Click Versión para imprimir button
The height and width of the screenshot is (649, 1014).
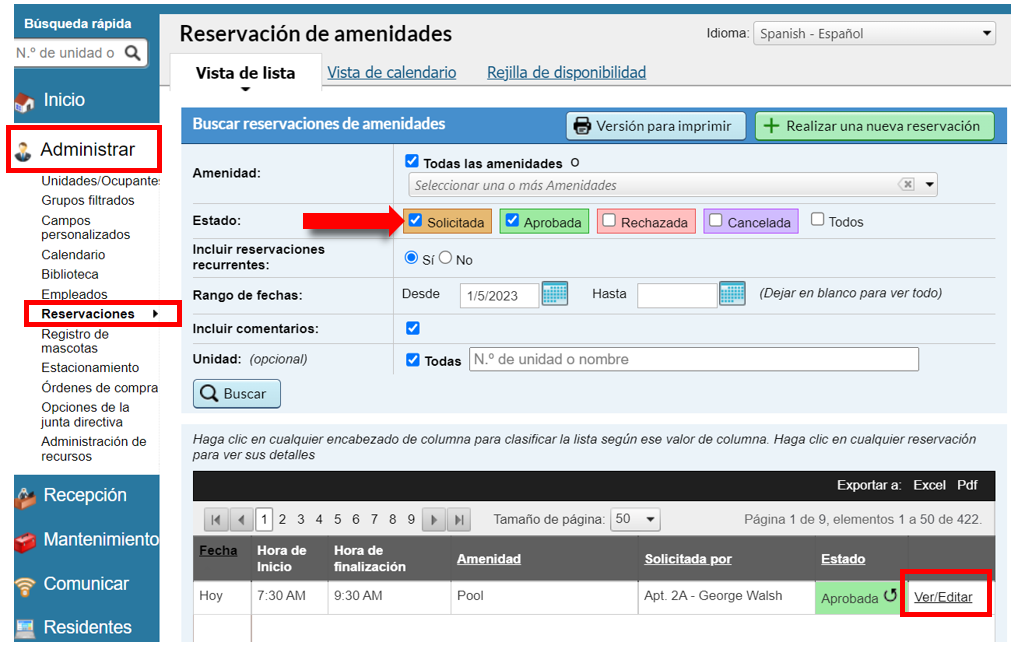(656, 125)
